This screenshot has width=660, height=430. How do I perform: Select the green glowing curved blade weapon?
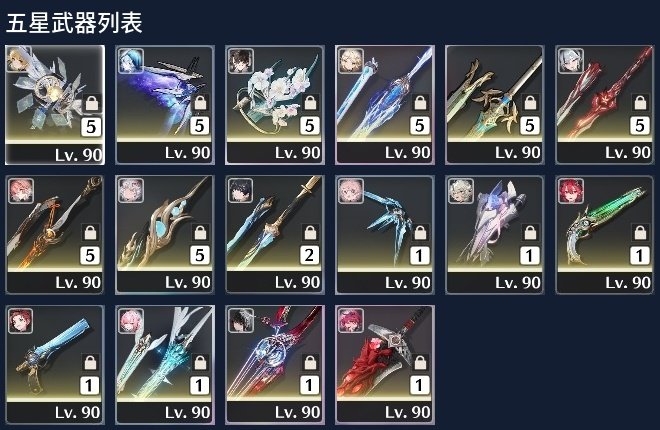click(x=605, y=235)
